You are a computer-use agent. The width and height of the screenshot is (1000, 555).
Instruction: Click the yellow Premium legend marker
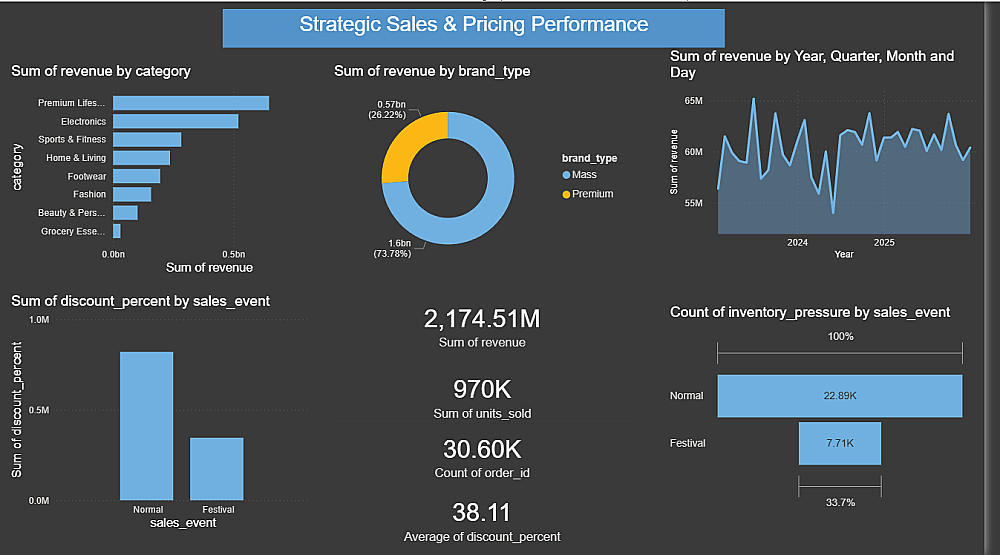[x=566, y=193]
